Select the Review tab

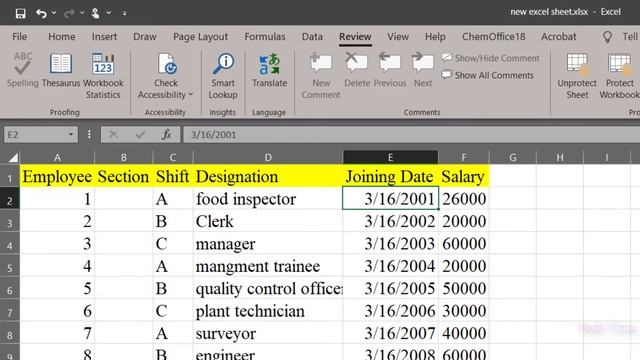point(355,37)
